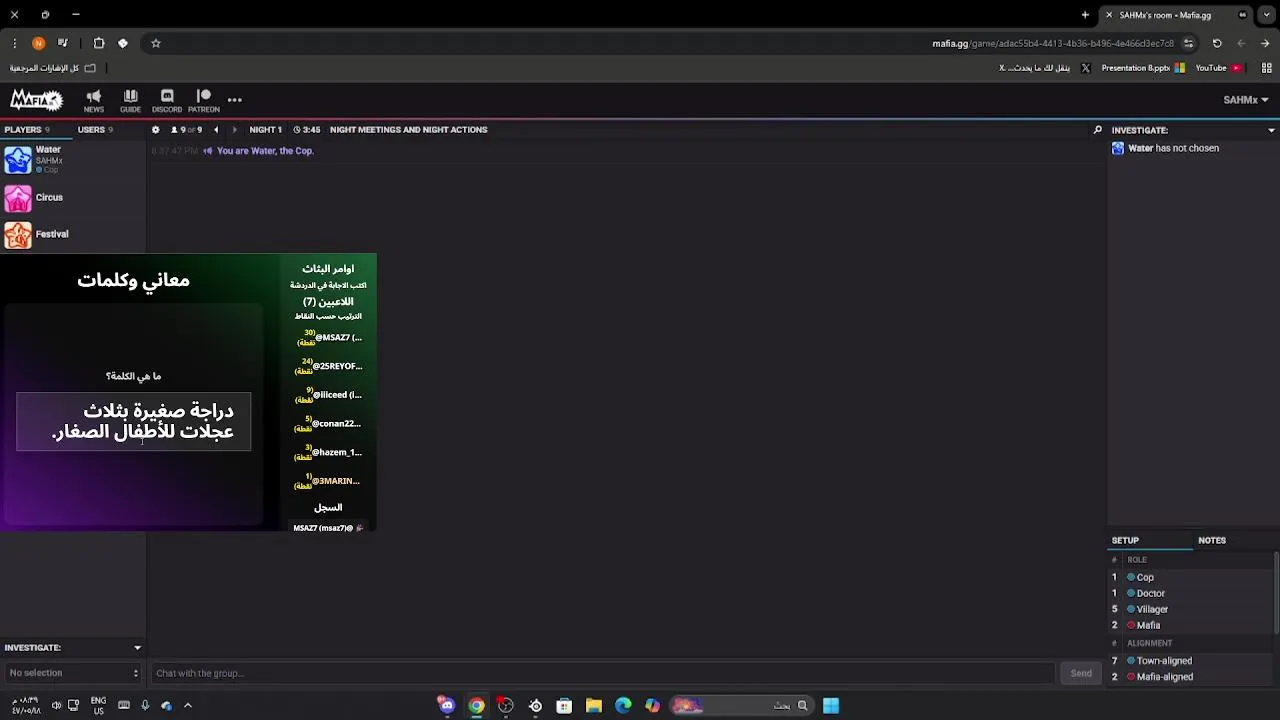This screenshot has height=720, width=1280.
Task: Open File Explorer from the taskbar
Action: point(593,706)
